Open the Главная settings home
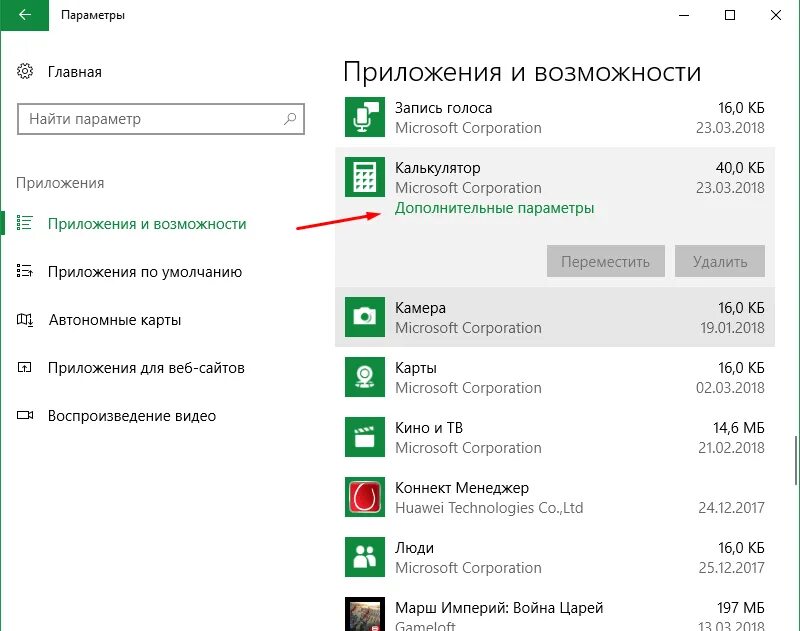800x631 pixels. 74,72
